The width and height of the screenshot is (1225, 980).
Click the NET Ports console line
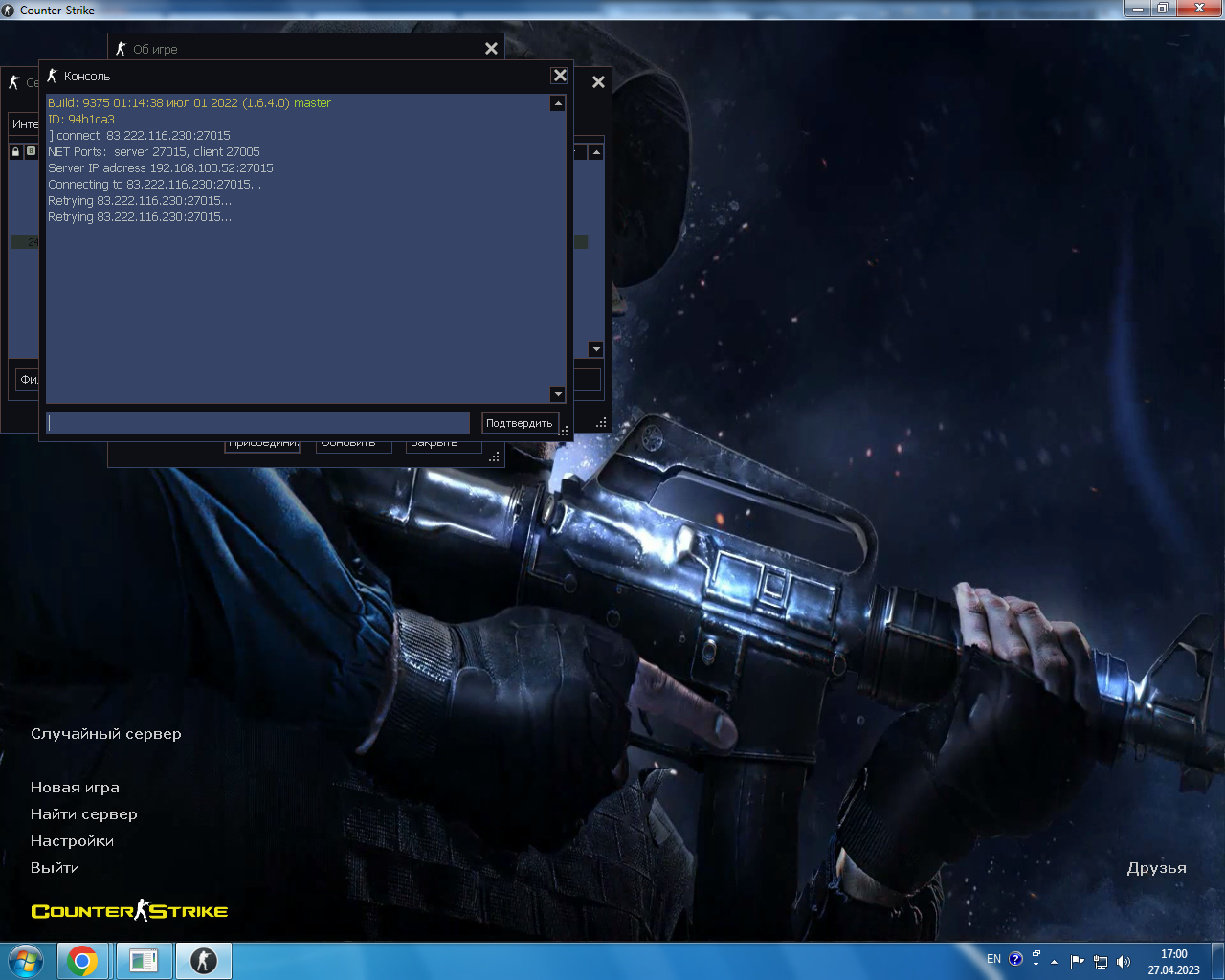(x=154, y=152)
